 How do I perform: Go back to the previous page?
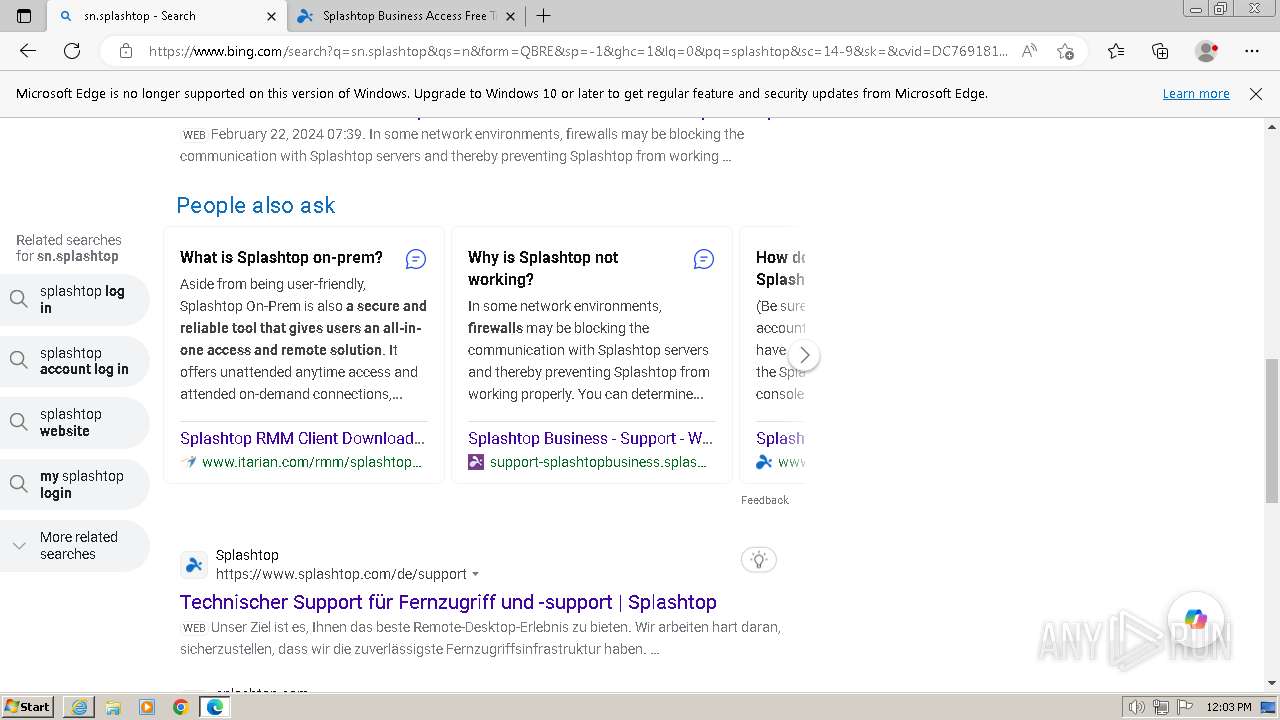(28, 51)
